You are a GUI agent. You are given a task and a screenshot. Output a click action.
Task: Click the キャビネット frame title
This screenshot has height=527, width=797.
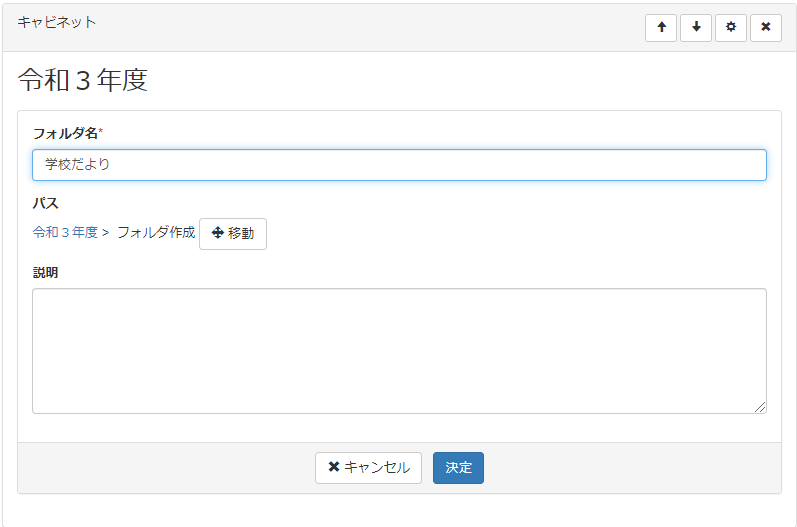57,21
